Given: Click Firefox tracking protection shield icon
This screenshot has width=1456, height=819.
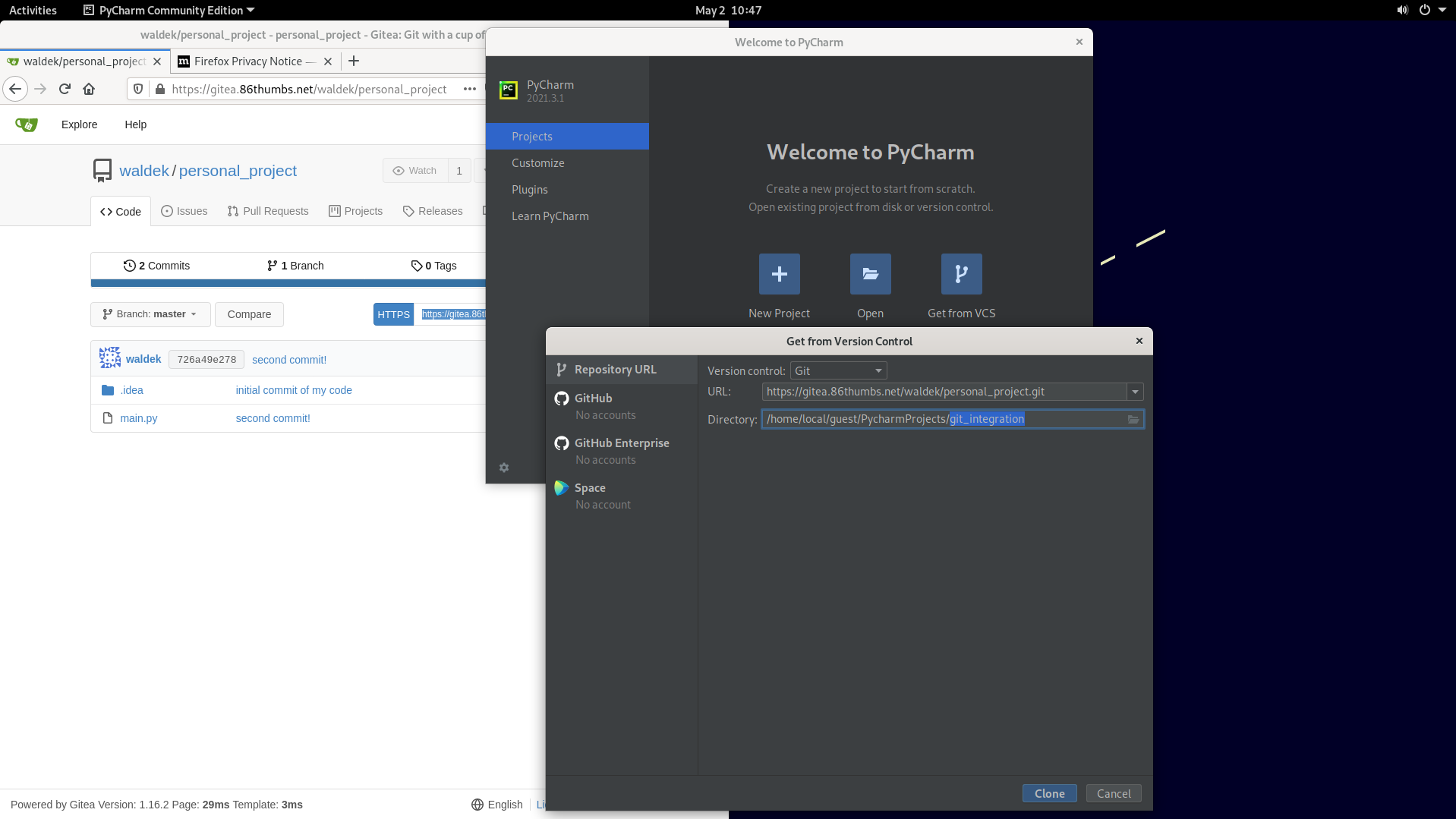Looking at the screenshot, I should [x=138, y=89].
